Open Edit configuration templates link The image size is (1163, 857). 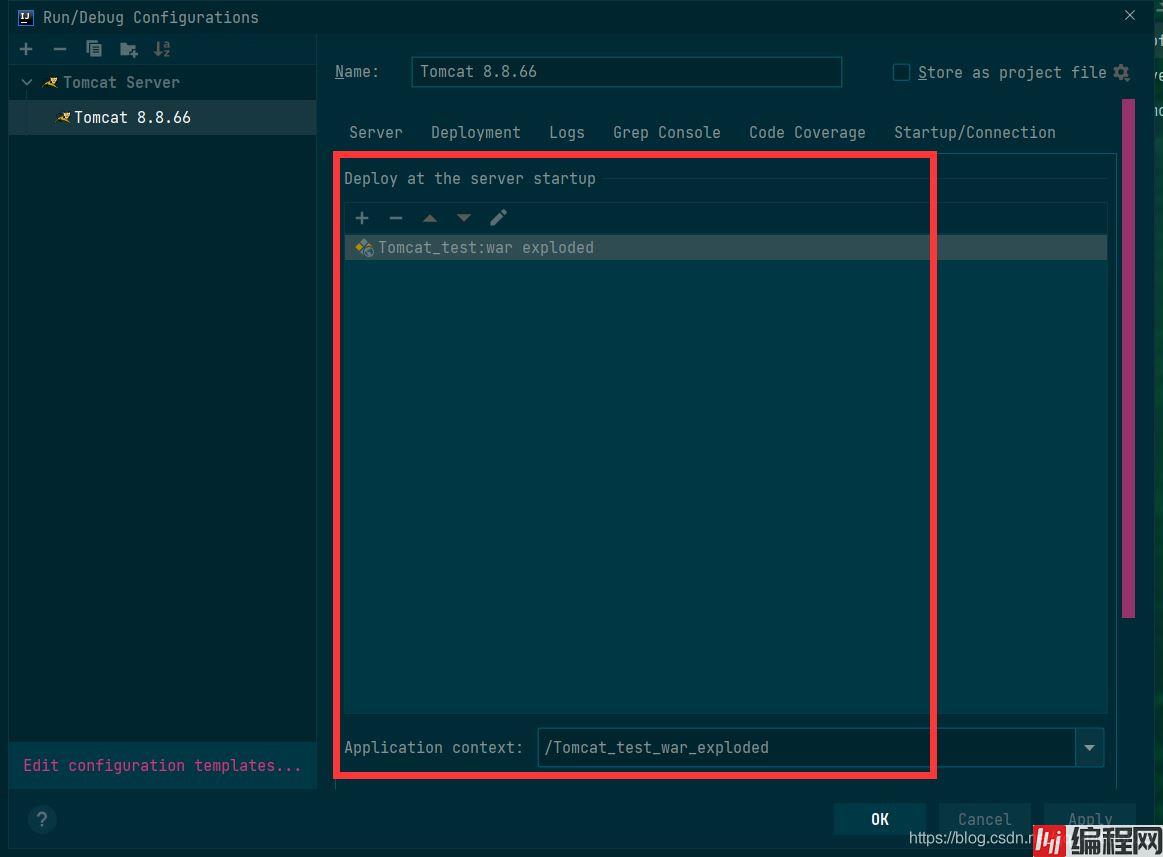[x=162, y=765]
